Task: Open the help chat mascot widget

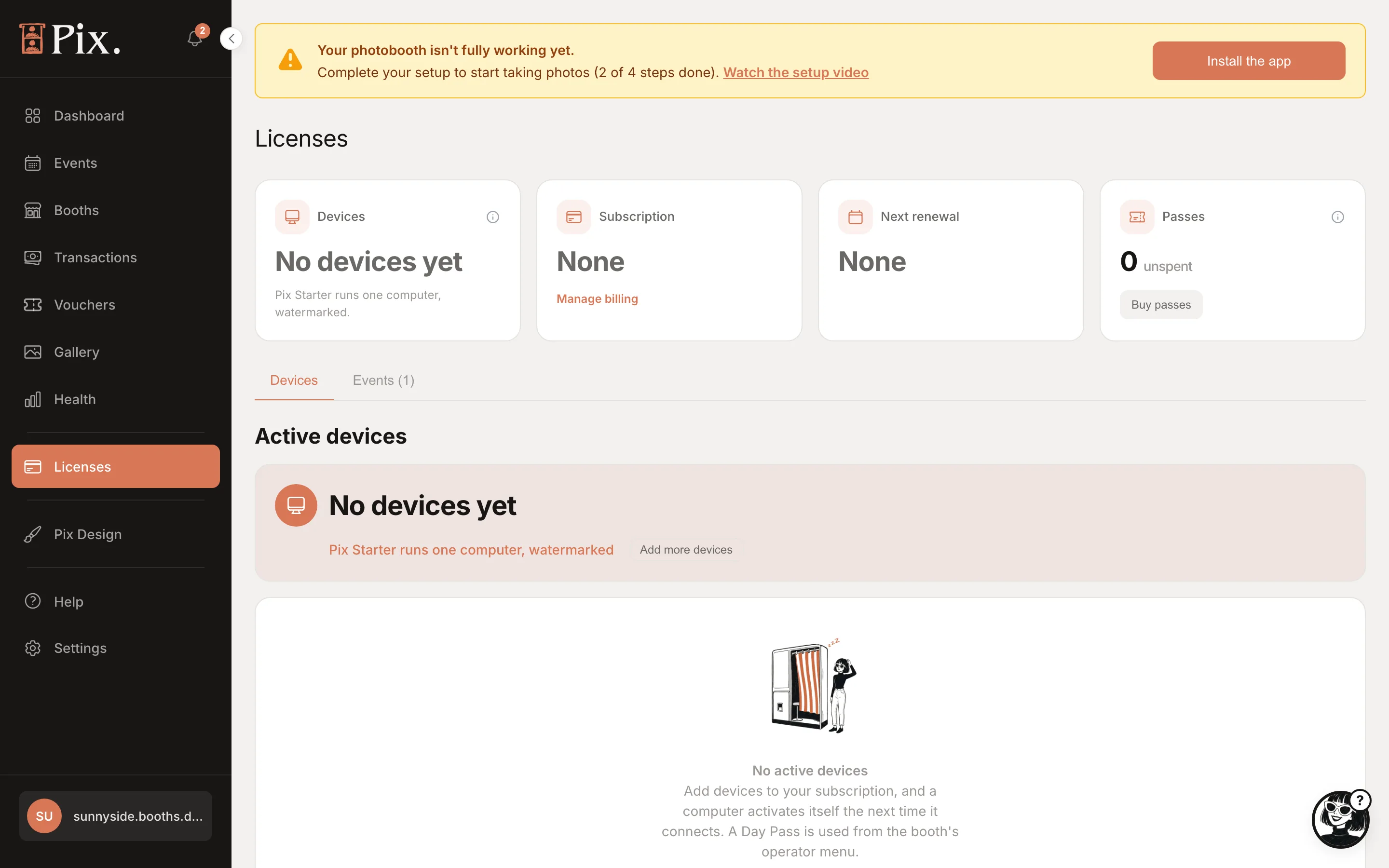Action: [x=1341, y=819]
